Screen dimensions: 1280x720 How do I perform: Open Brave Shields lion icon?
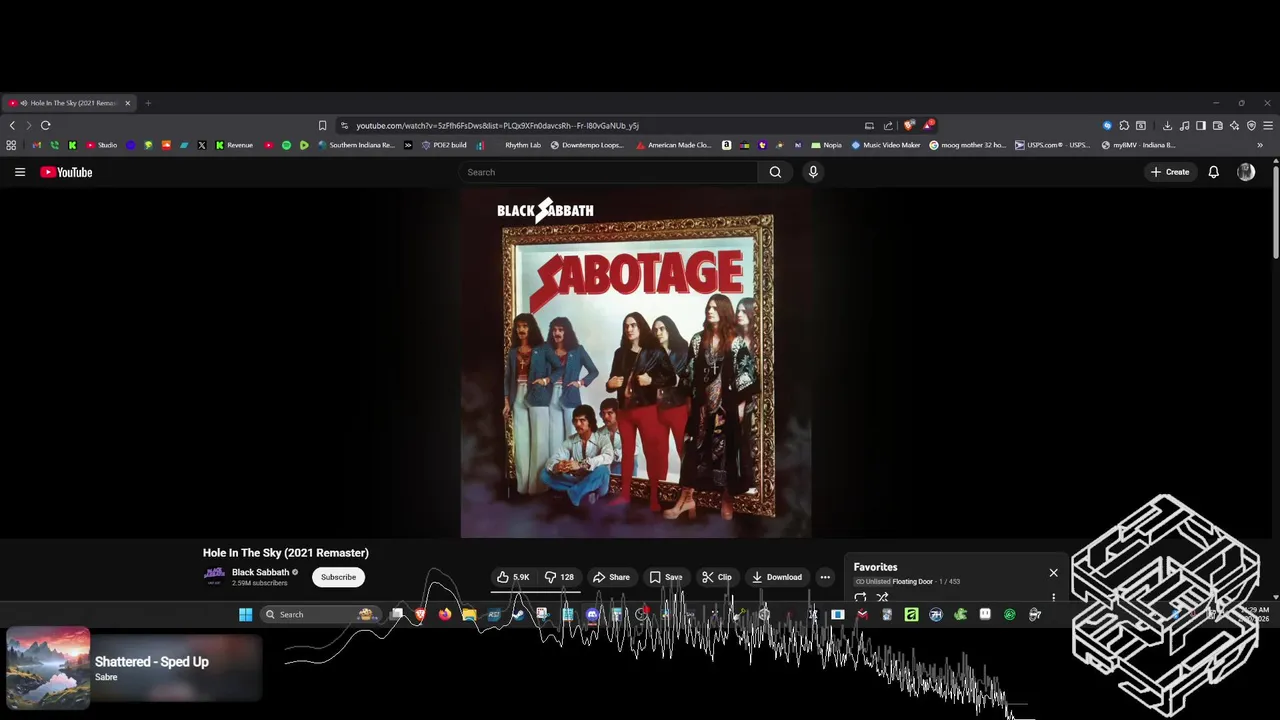908,125
